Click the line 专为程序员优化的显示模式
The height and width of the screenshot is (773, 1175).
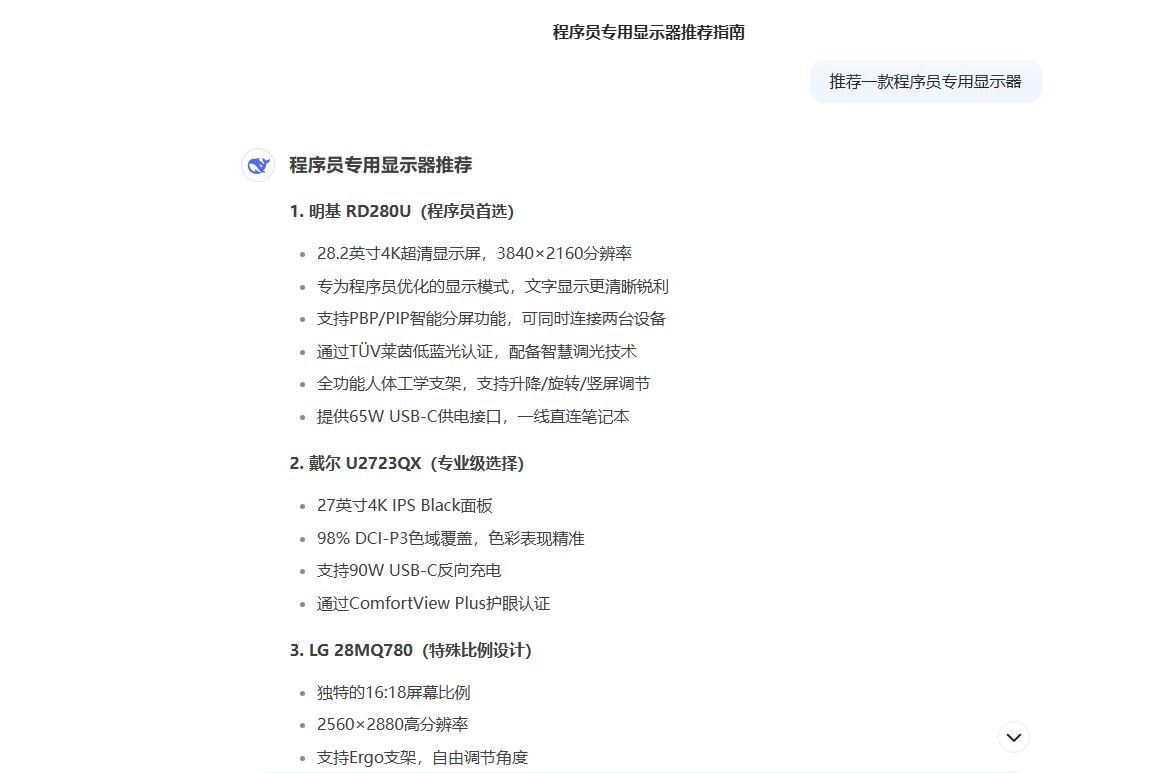pyautogui.click(x=492, y=286)
